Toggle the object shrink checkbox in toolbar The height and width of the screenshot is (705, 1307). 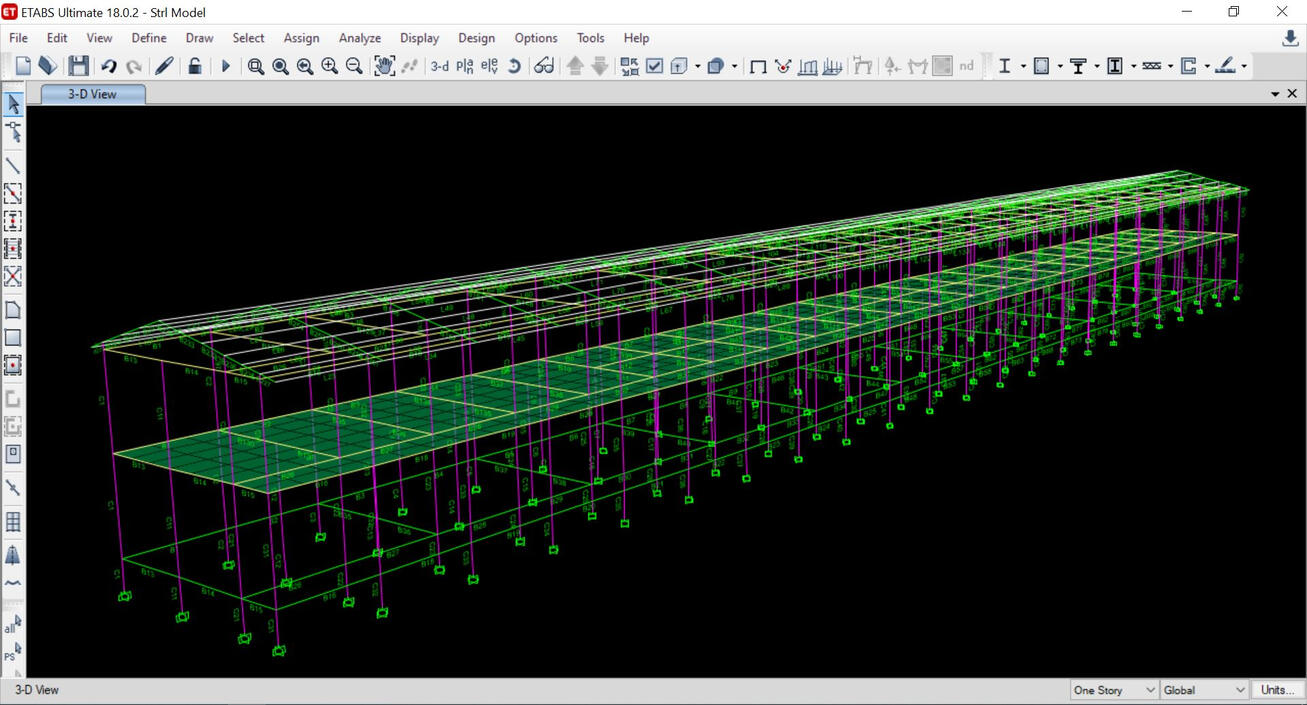click(x=653, y=65)
